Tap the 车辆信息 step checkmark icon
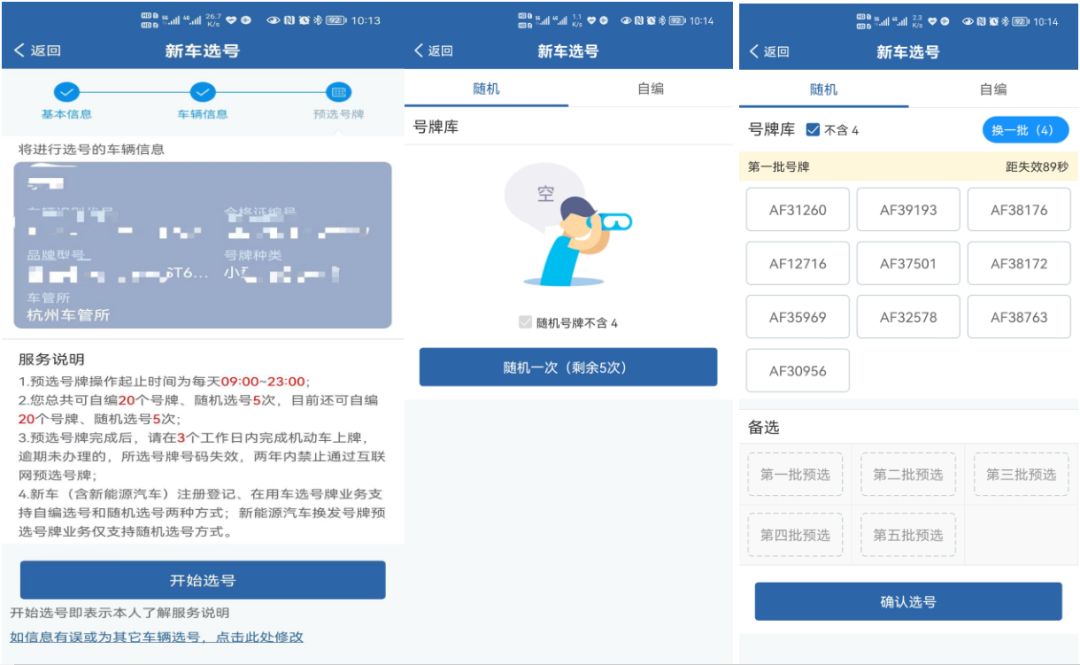The image size is (1080, 665). pos(202,92)
